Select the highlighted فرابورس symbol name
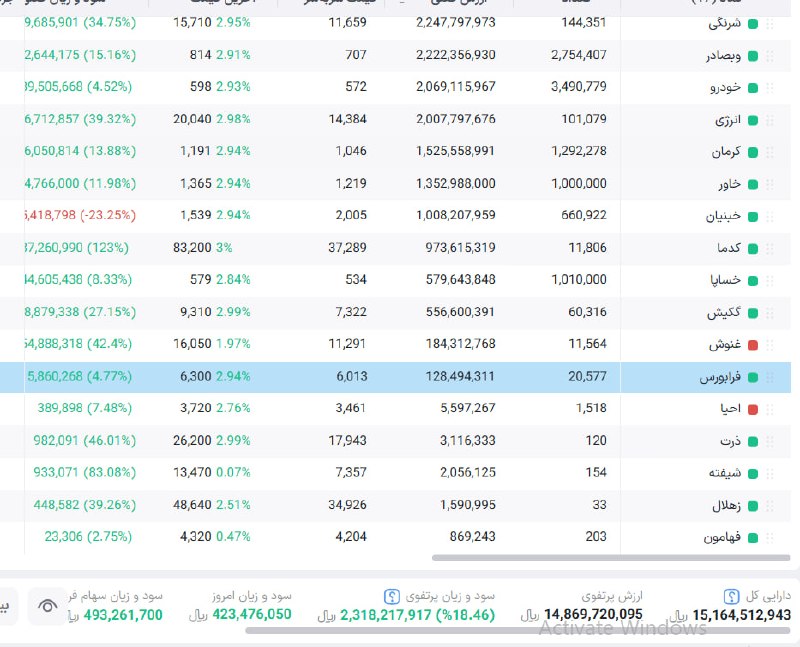This screenshot has width=800, height=647. (x=720, y=377)
